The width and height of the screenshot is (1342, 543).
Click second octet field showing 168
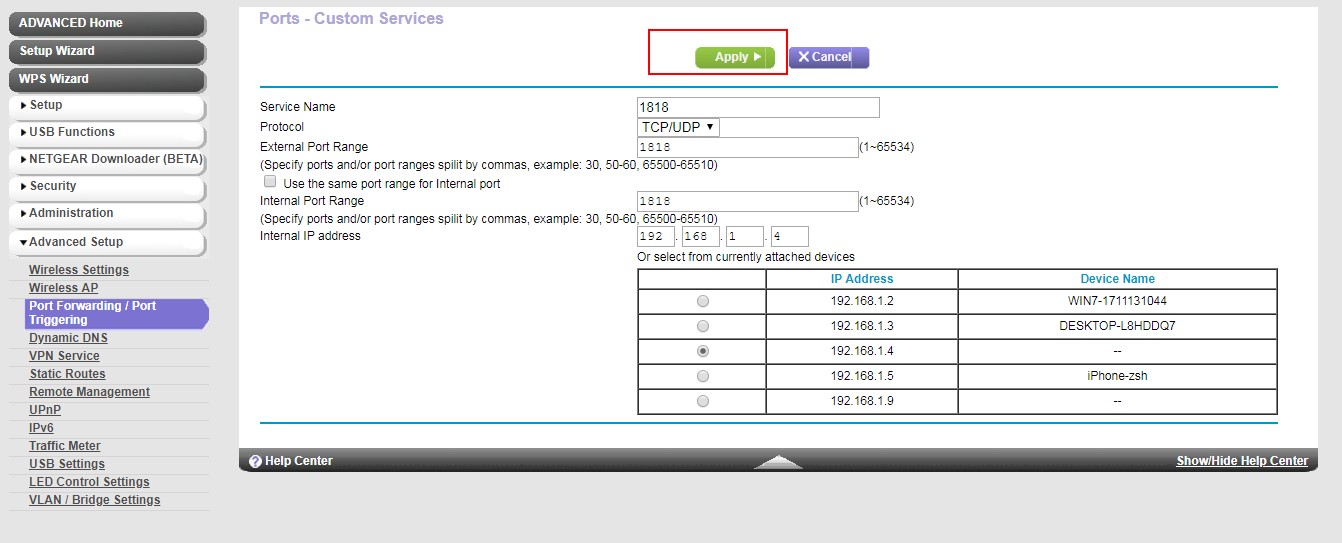pyautogui.click(x=701, y=237)
